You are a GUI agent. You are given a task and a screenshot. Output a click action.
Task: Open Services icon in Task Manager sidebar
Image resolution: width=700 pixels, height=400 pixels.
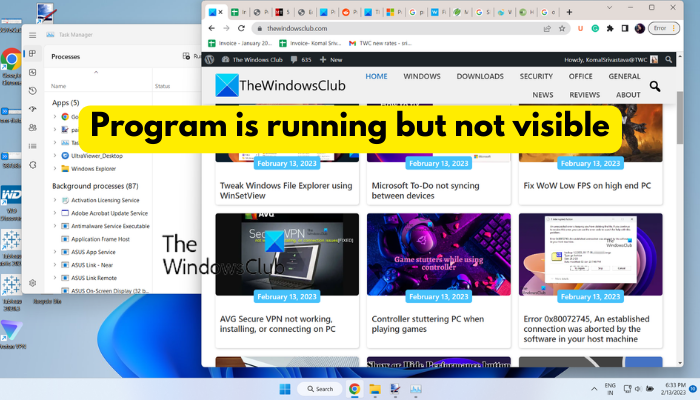point(33,165)
